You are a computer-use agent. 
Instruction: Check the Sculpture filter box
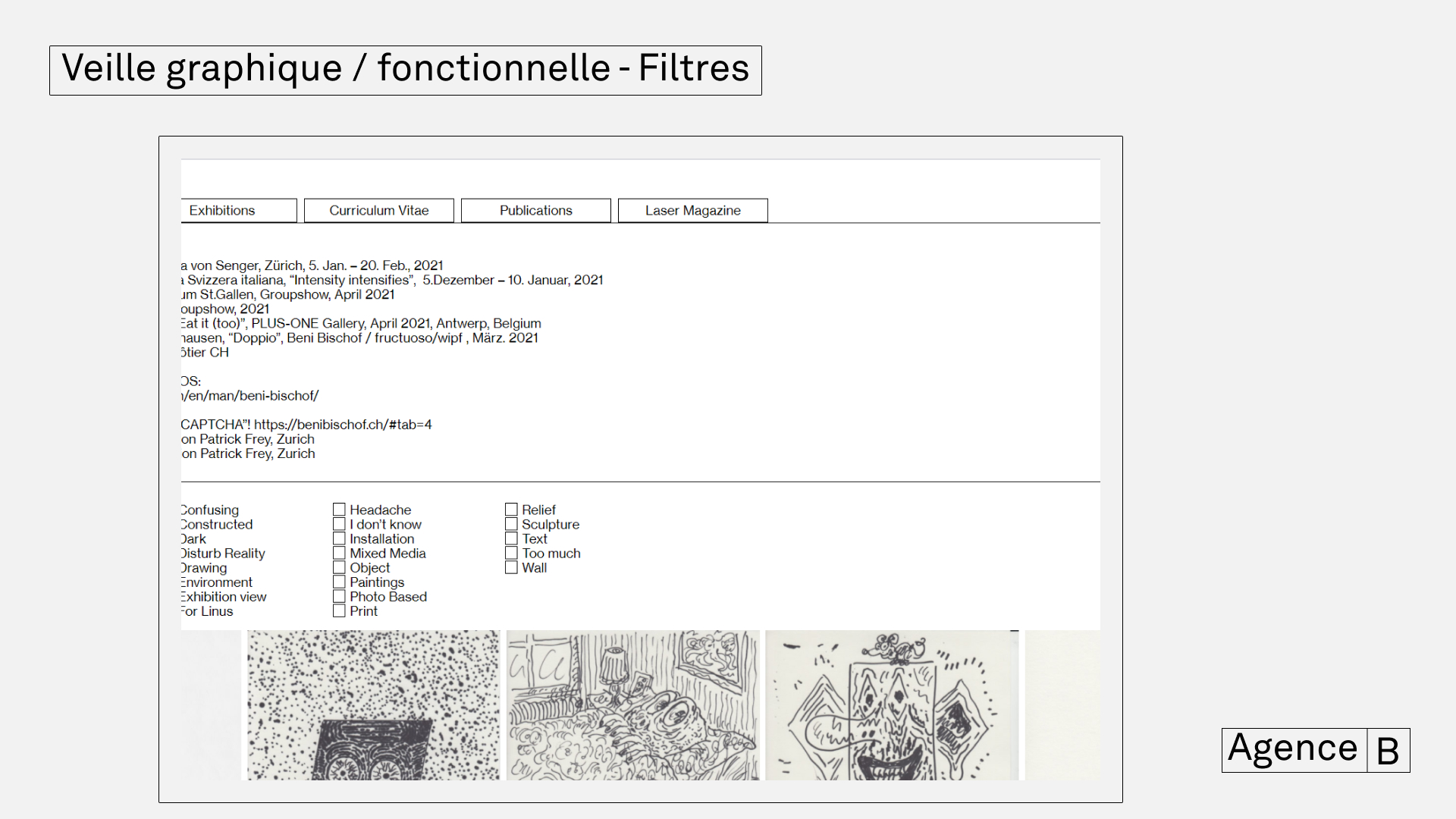[x=511, y=523]
